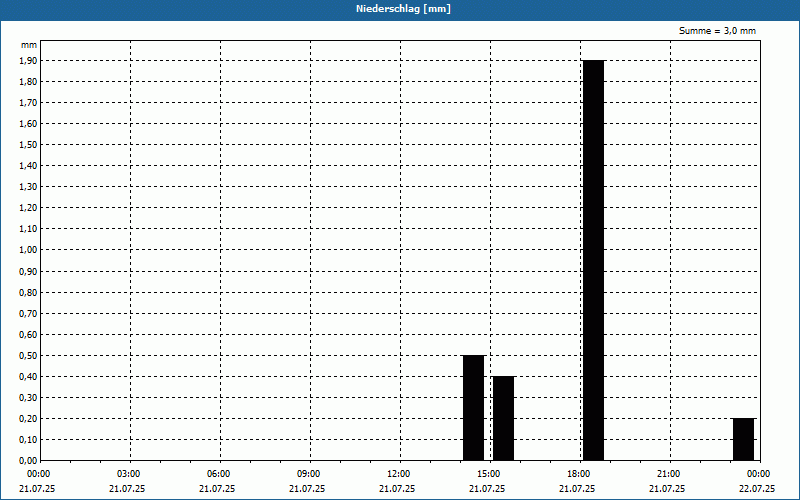Click the mm unit label on the y-axis
The width and height of the screenshot is (800, 500).
coord(29,45)
